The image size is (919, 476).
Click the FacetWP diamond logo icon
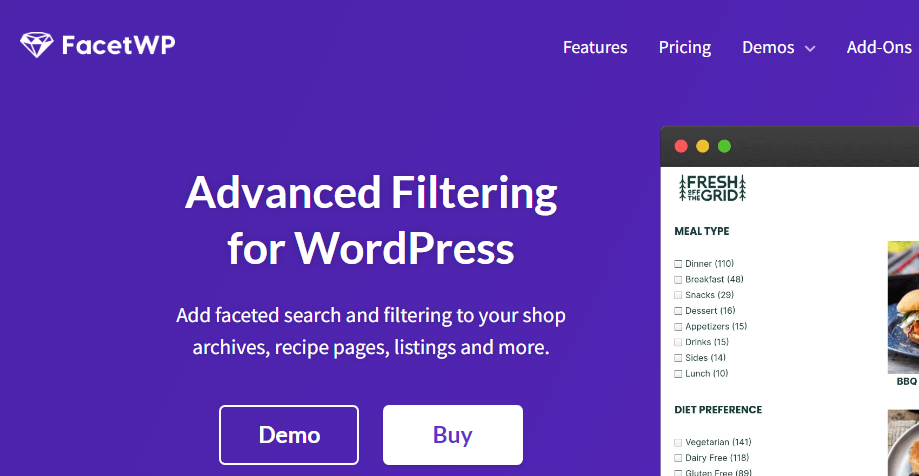[36, 45]
